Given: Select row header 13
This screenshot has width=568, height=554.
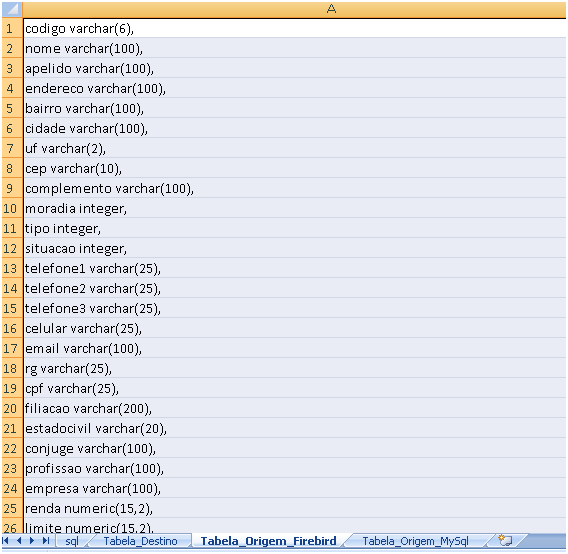Looking at the screenshot, I should (x=12, y=268).
